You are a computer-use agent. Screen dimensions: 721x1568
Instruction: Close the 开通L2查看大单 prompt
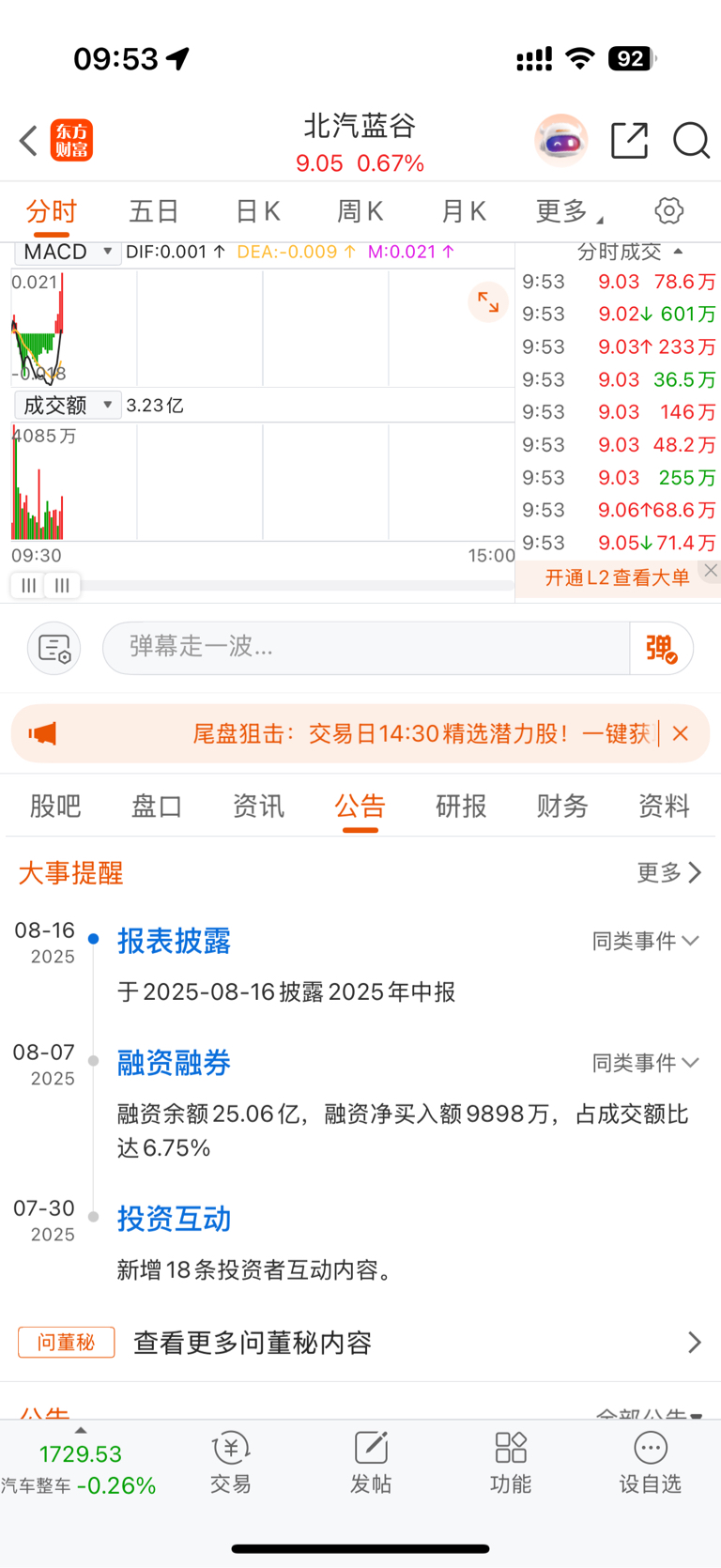[x=711, y=570]
